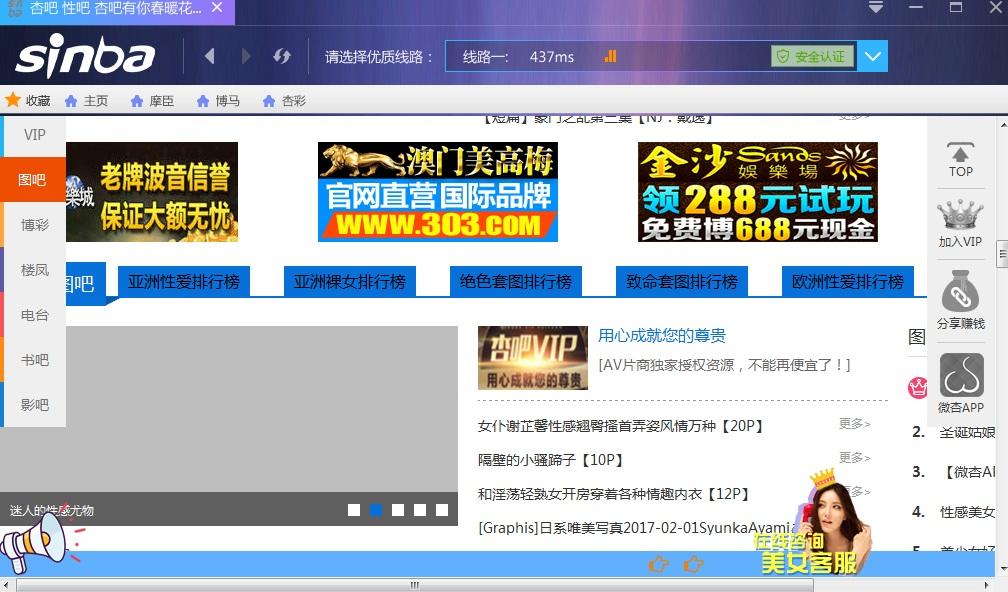Click the horizontal scrollbar at the bottom

coord(415,585)
